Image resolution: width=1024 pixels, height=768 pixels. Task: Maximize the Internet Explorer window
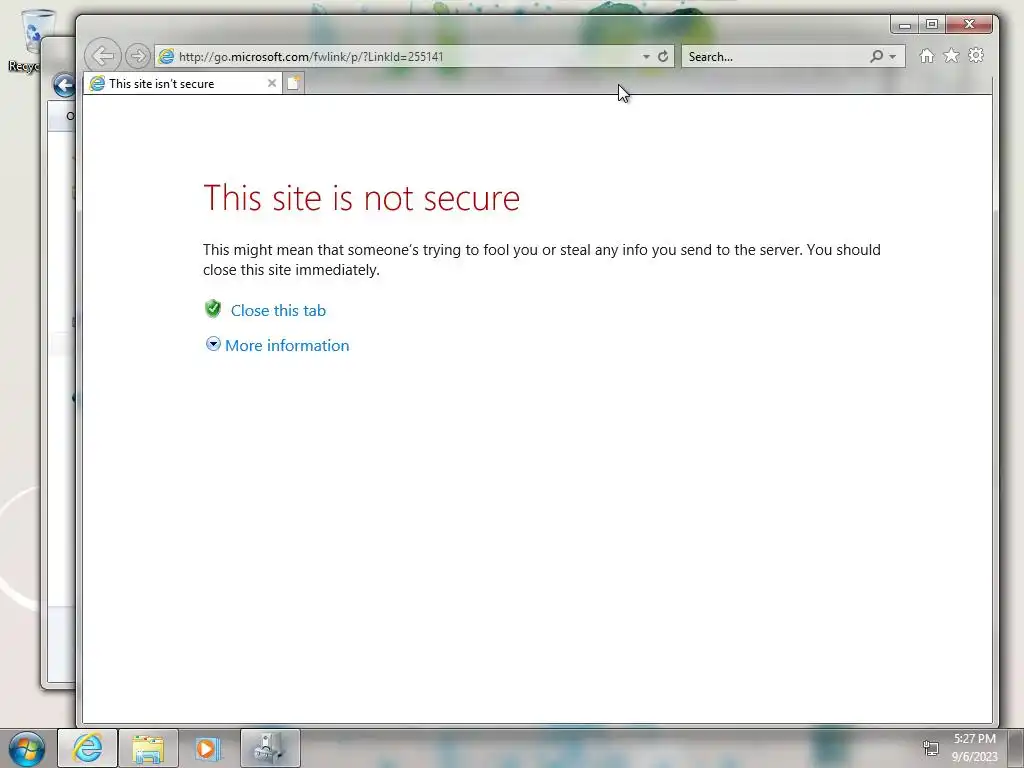pos(931,25)
